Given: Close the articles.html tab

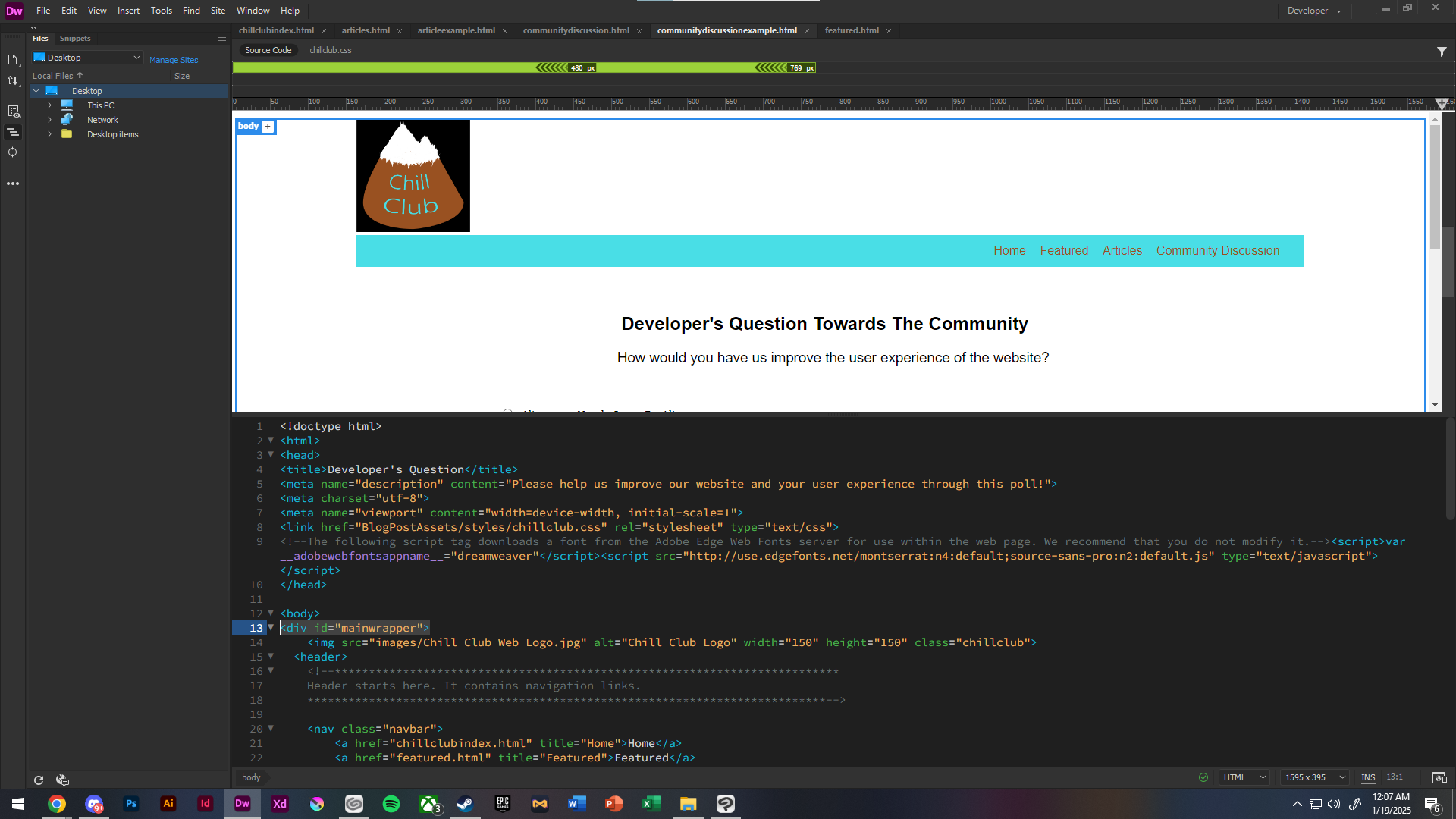Looking at the screenshot, I should (400, 31).
